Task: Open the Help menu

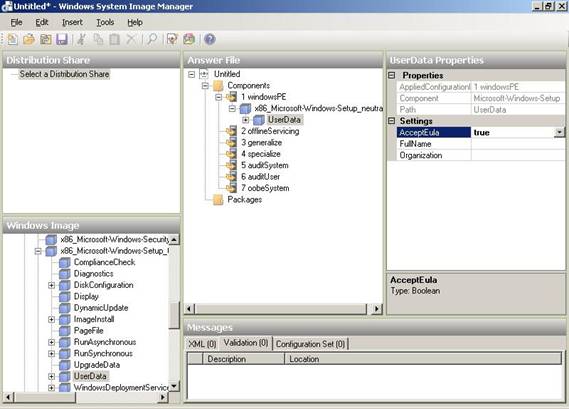Action: (x=135, y=23)
